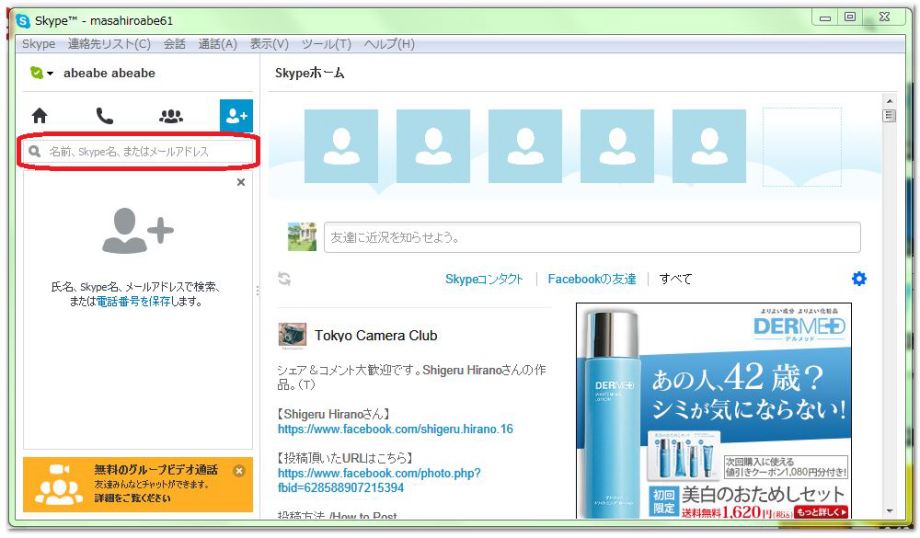
Task: Open the ヘルプ(H) menu
Action: pyautogui.click(x=389, y=44)
